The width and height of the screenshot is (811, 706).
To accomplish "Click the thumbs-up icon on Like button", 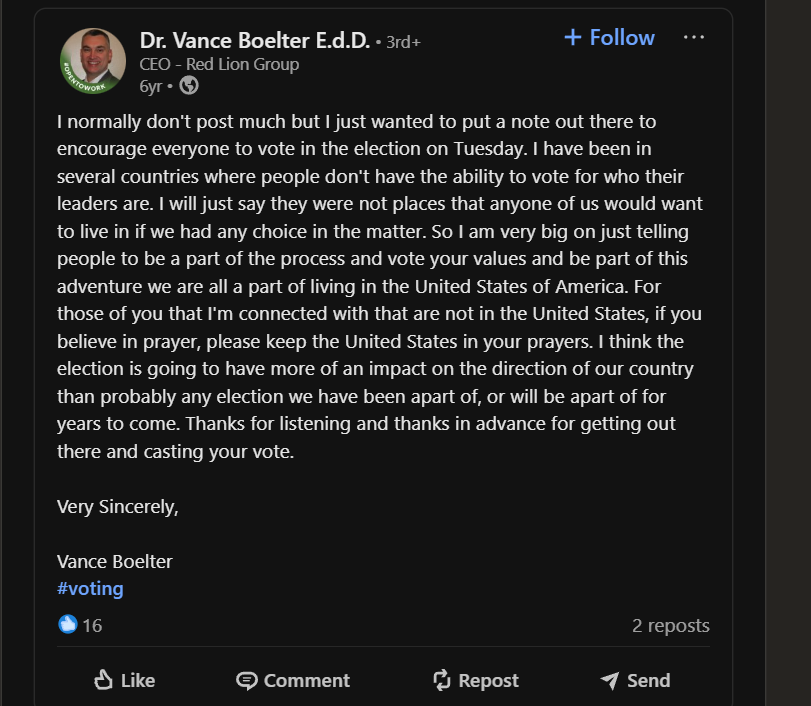I will [x=103, y=680].
